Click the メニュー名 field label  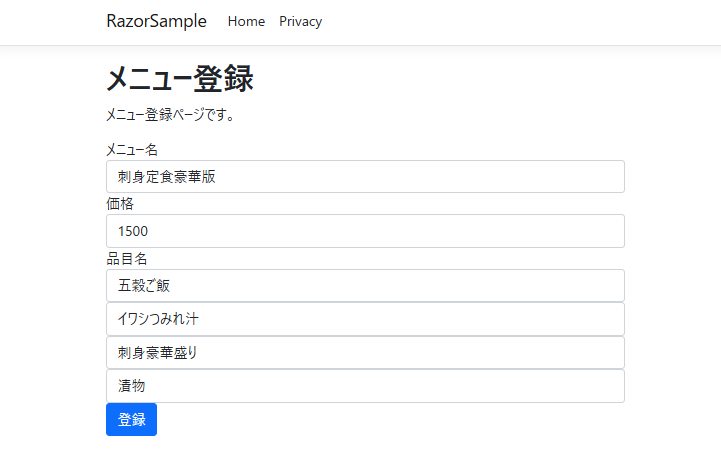[x=132, y=150]
